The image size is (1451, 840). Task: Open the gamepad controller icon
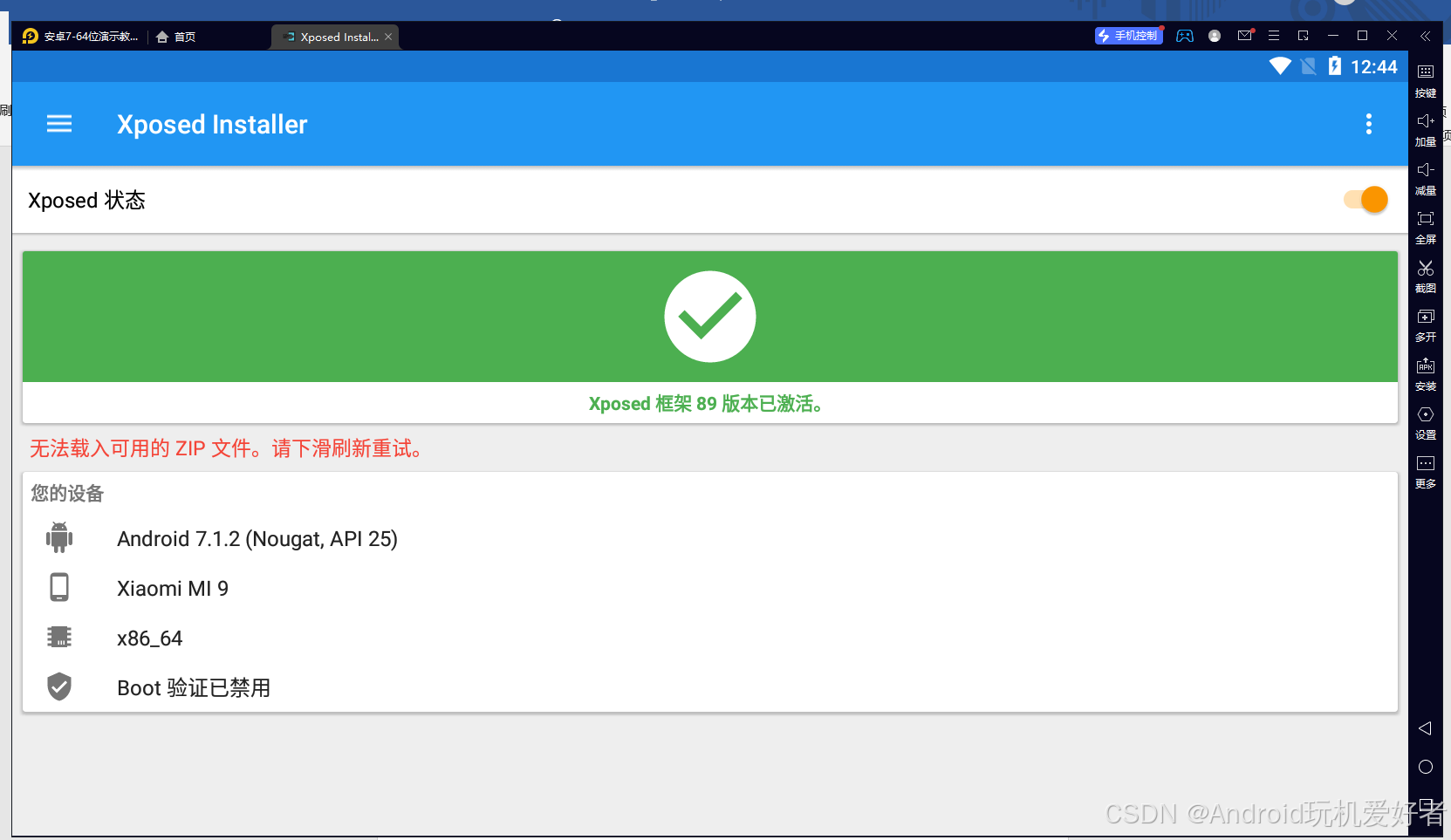click(1184, 36)
